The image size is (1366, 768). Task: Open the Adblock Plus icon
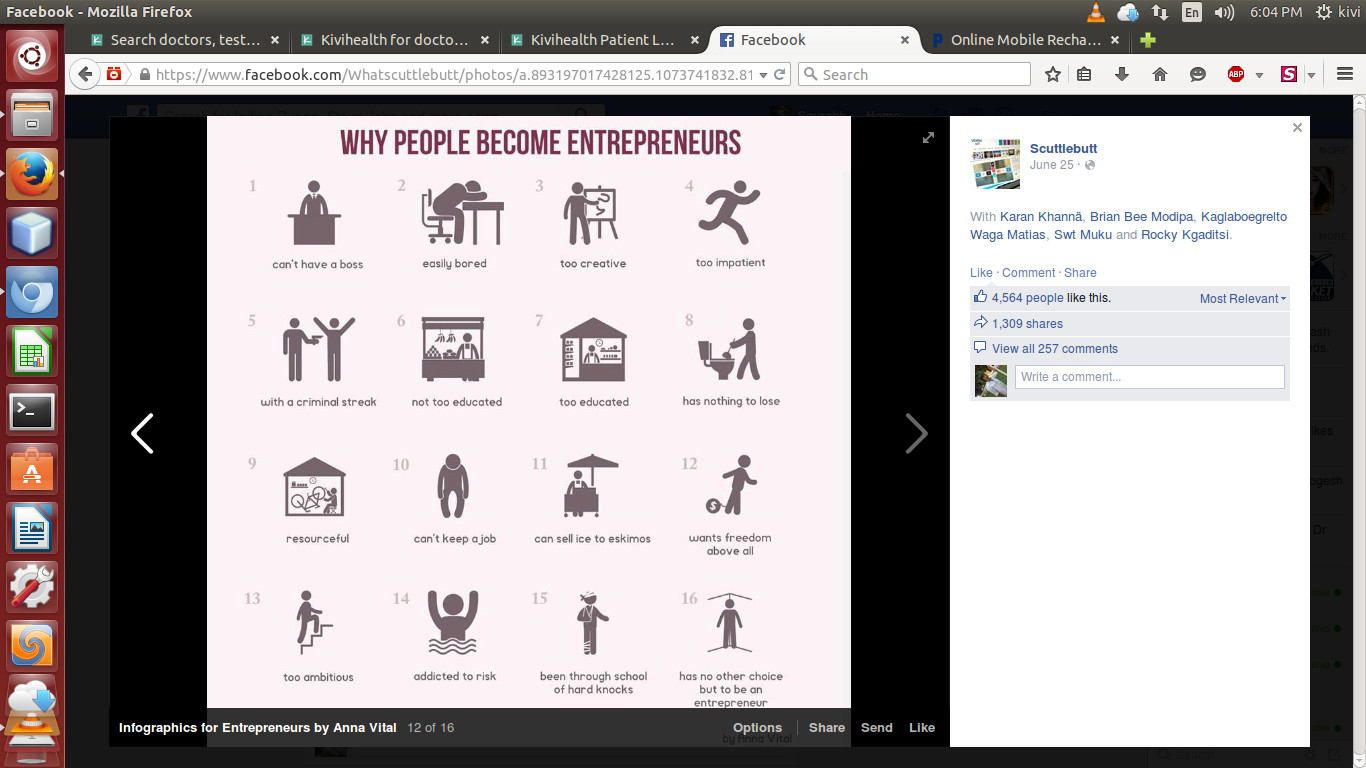[1236, 74]
